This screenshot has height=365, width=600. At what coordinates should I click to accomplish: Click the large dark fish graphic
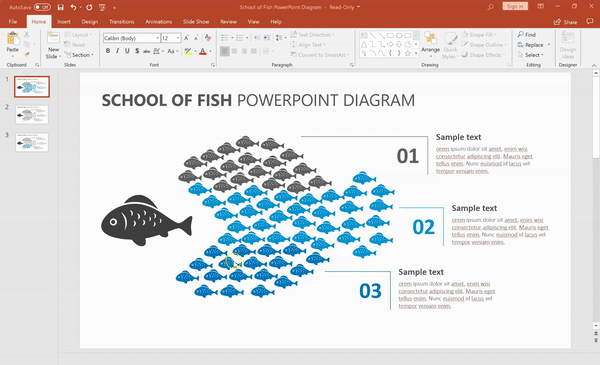tap(147, 221)
